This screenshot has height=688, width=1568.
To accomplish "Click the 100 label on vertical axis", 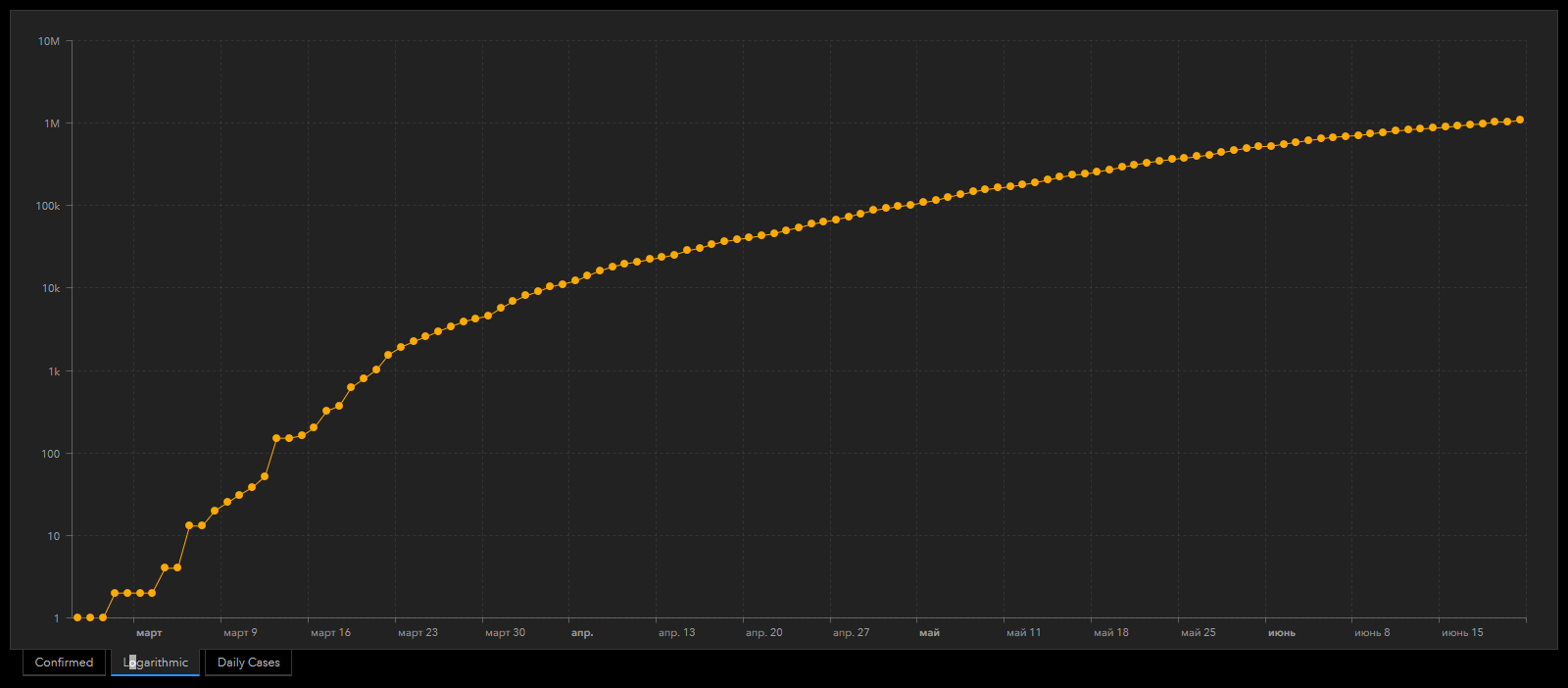I will point(50,454).
